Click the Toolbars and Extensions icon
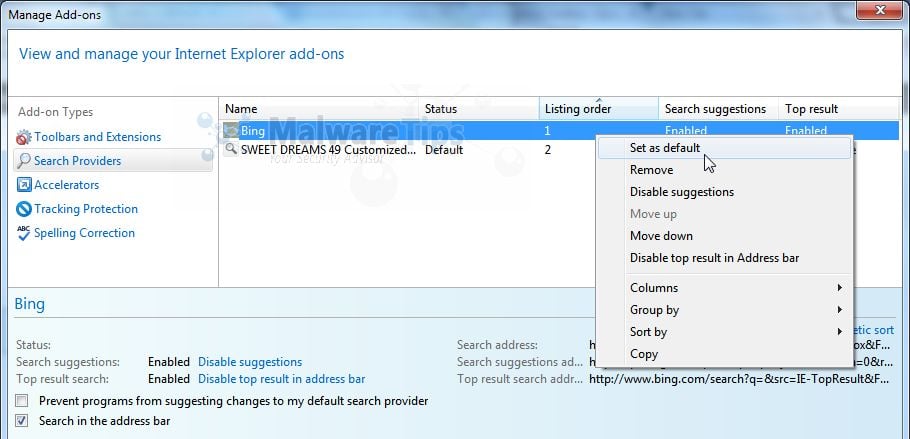 [24, 138]
